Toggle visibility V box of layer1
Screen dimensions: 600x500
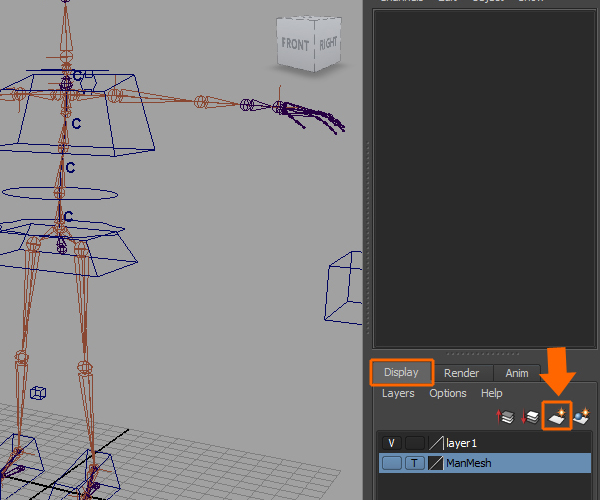[x=391, y=443]
